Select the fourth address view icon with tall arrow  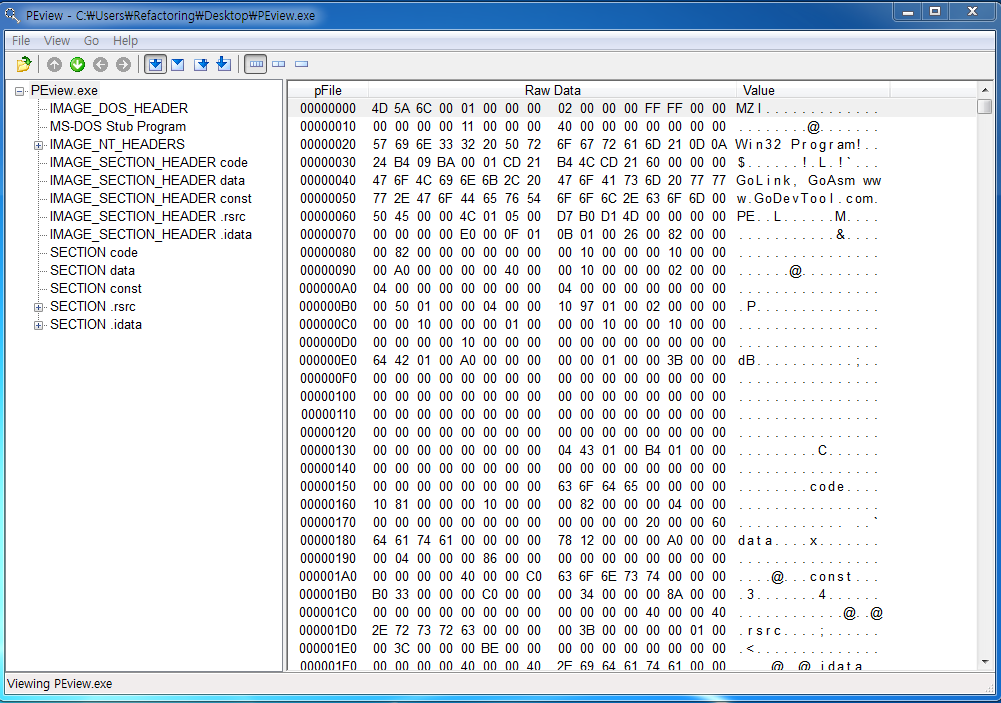[223, 64]
